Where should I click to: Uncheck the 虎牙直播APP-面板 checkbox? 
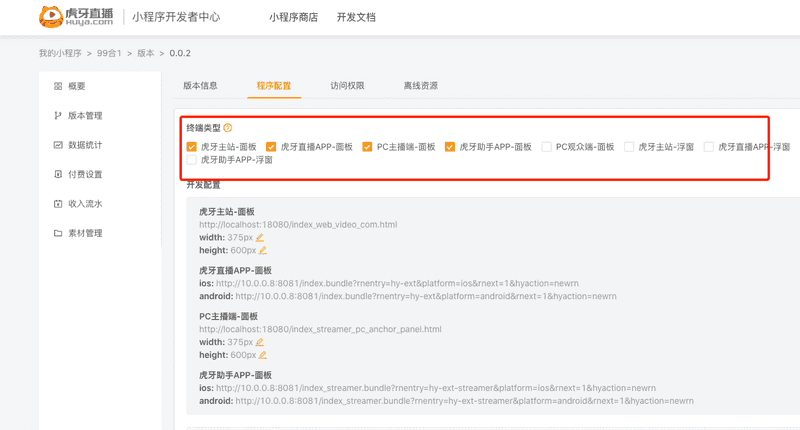point(271,147)
